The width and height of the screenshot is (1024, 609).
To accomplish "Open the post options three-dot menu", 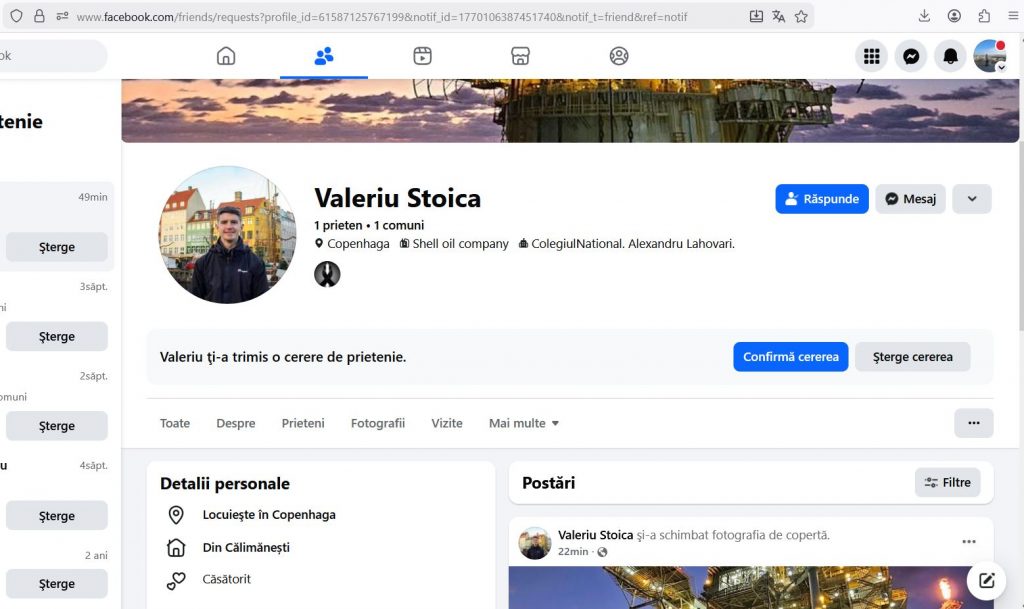I will [968, 542].
